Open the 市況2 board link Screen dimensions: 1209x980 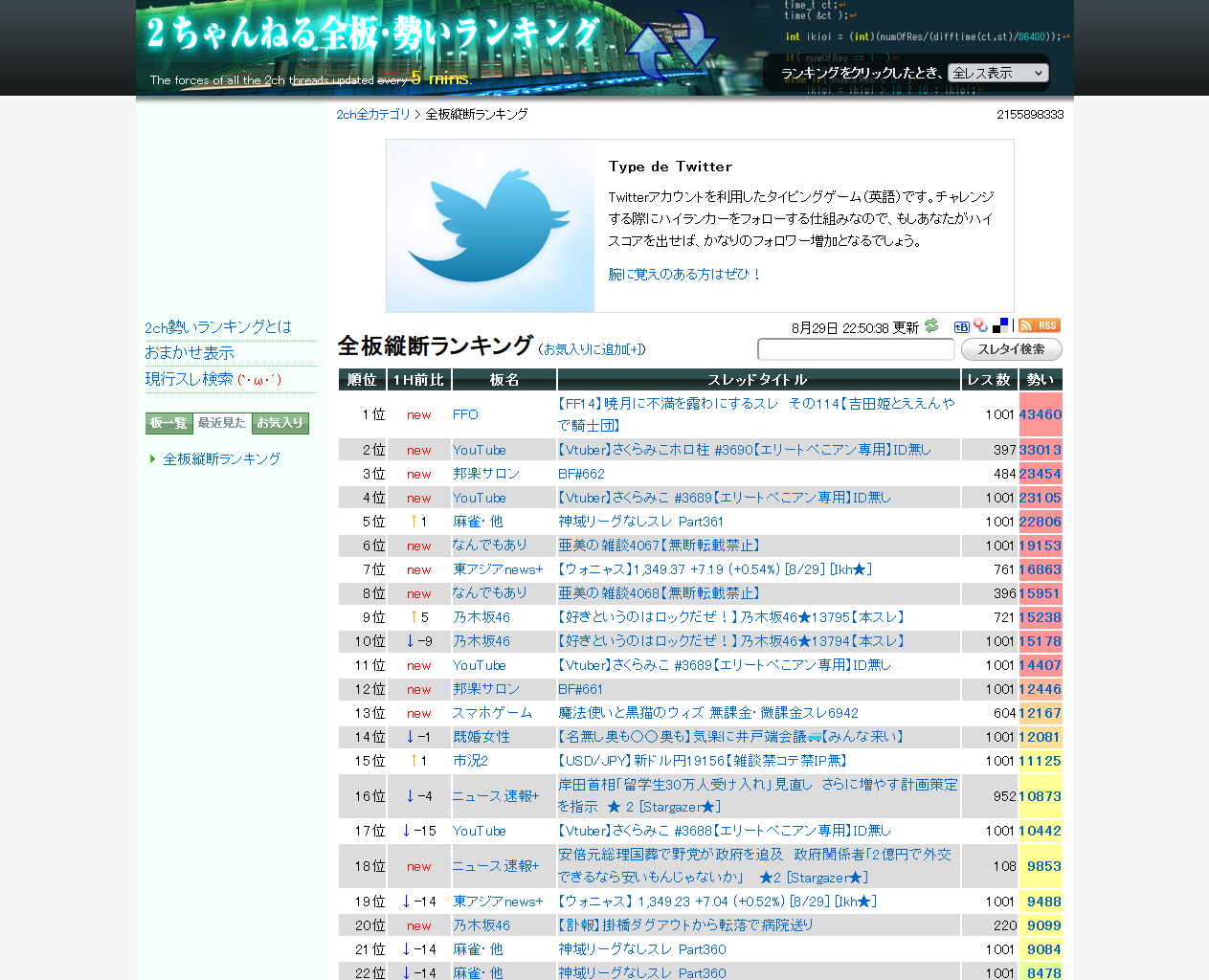point(470,761)
